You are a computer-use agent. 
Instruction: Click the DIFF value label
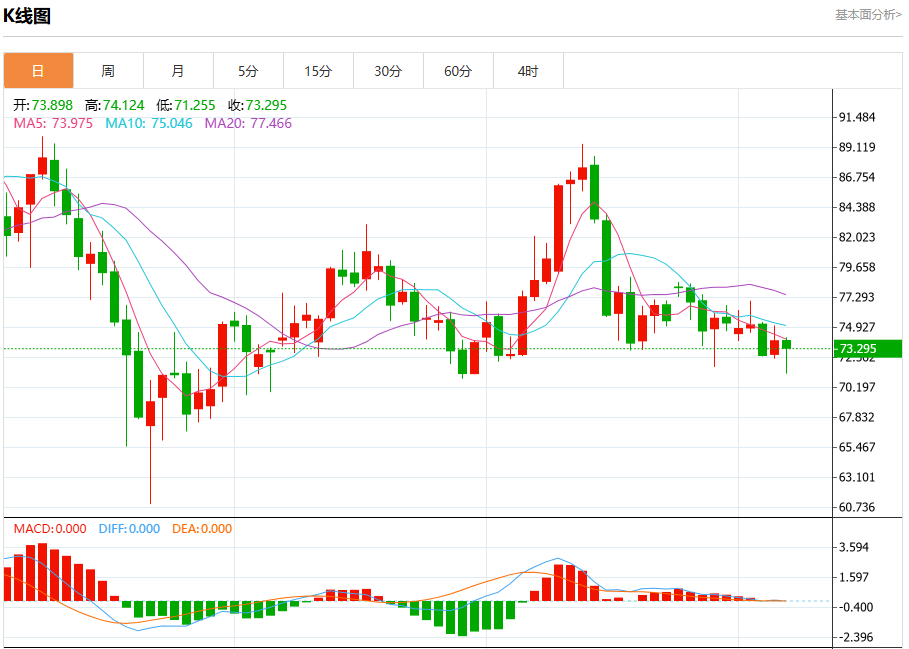coord(129,528)
